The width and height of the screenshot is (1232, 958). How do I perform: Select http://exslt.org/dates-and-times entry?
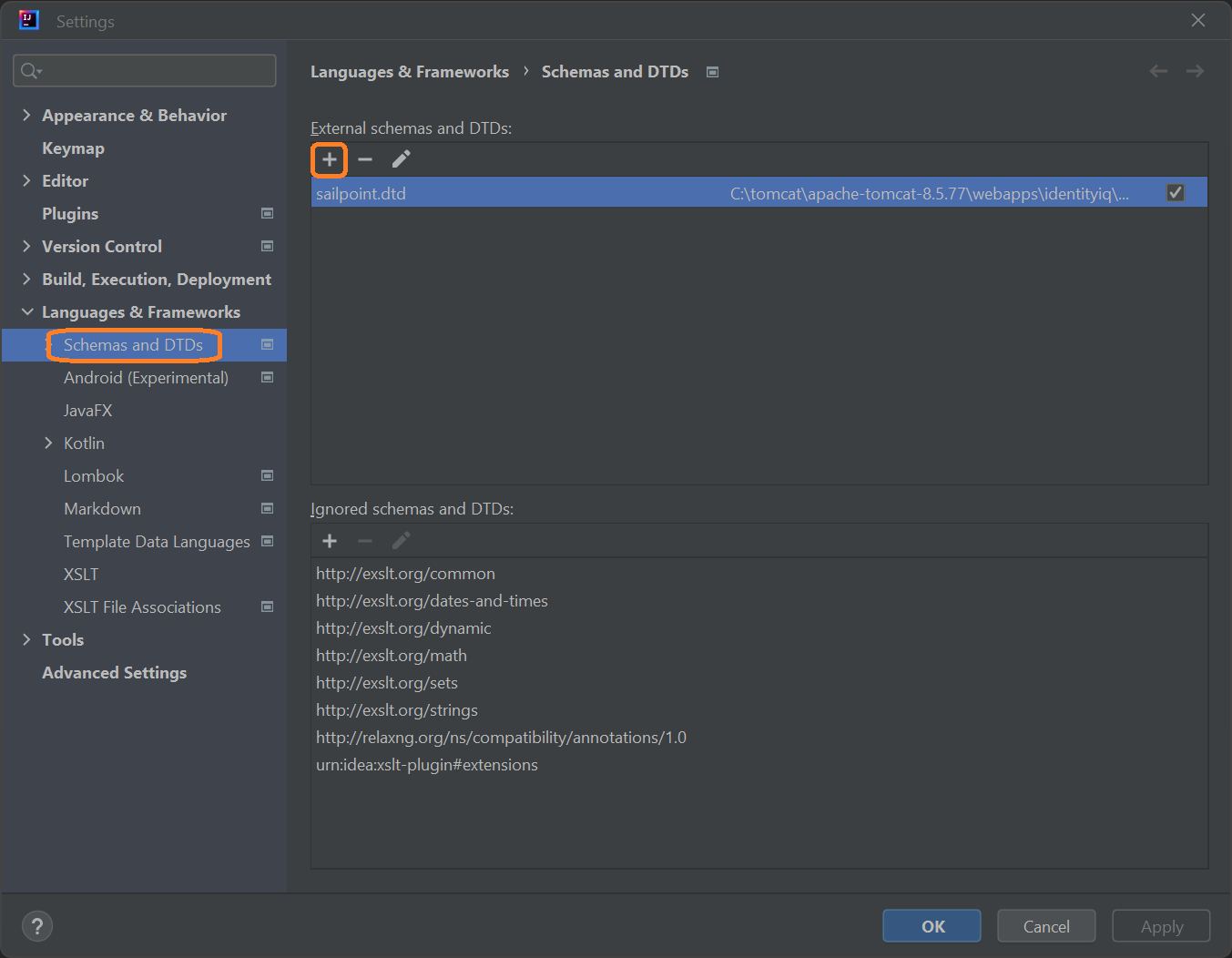click(x=432, y=601)
